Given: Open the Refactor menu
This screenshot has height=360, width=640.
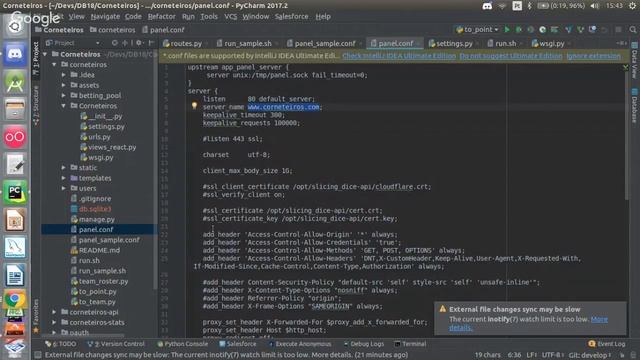Looking at the screenshot, I should pyautogui.click(x=161, y=17).
